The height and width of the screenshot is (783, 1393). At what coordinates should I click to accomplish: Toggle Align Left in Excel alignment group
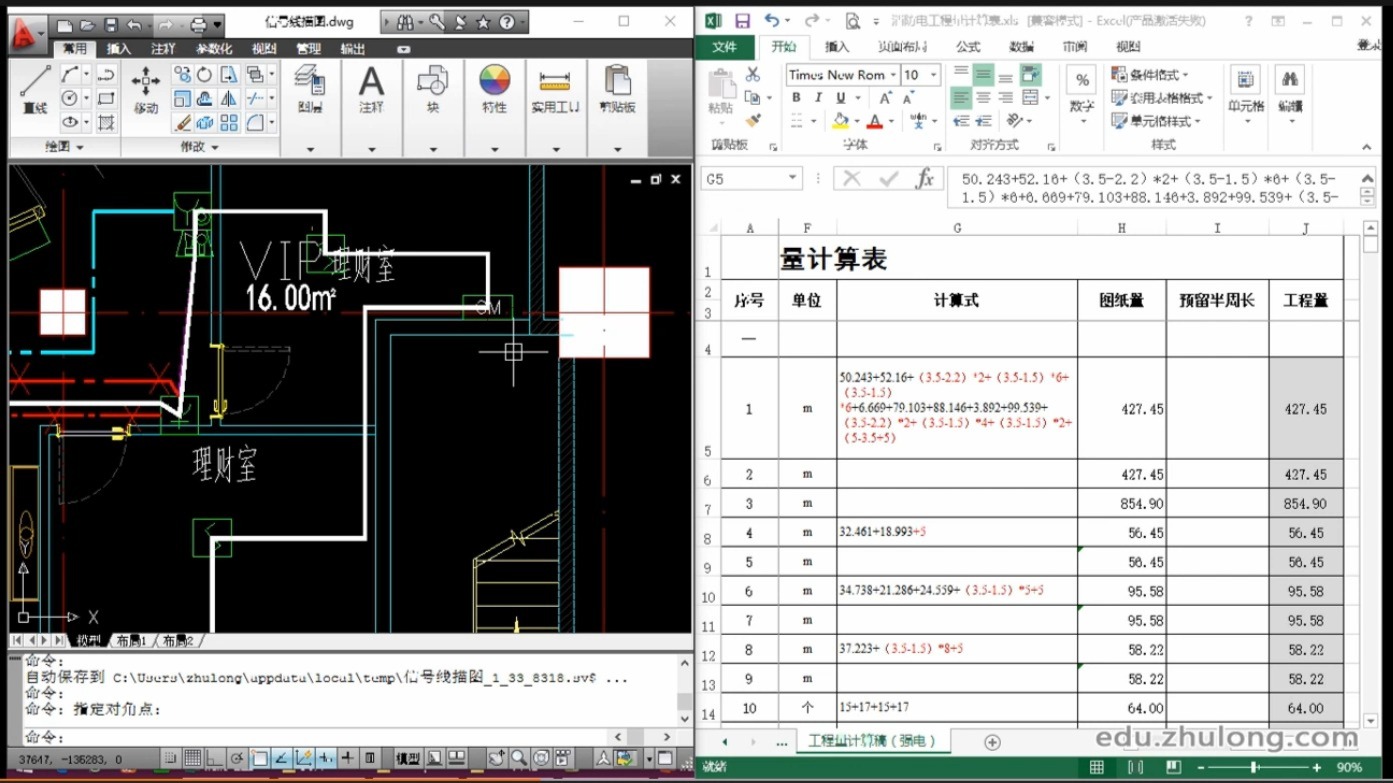pos(961,98)
